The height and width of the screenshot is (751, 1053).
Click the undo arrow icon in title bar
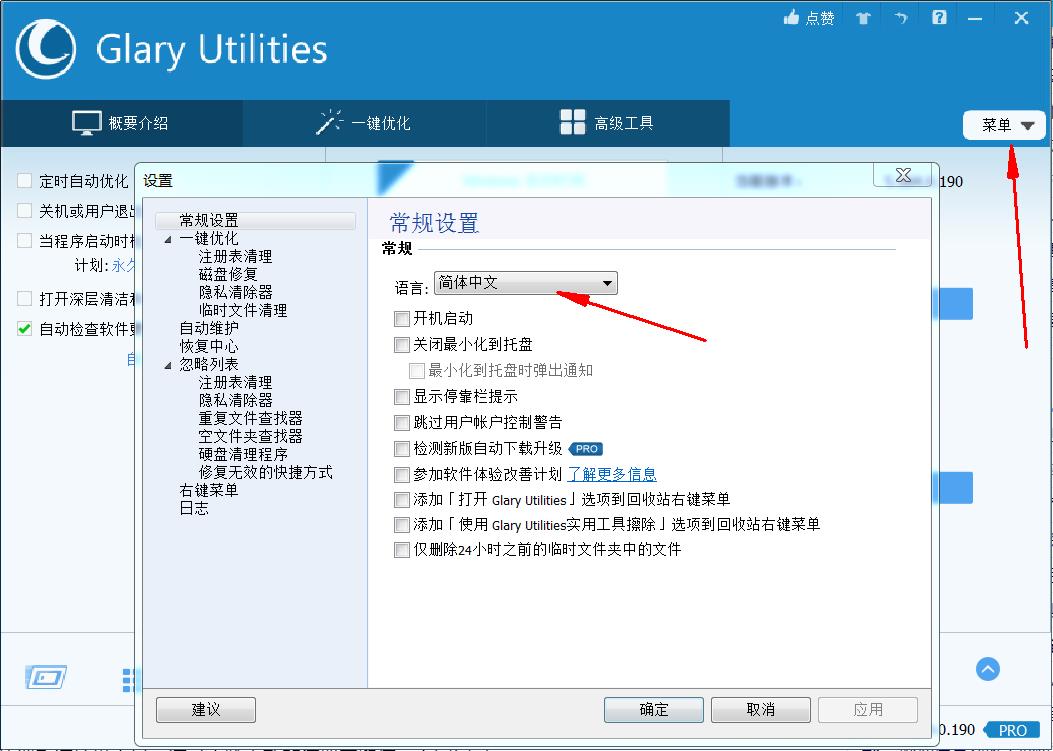[901, 18]
